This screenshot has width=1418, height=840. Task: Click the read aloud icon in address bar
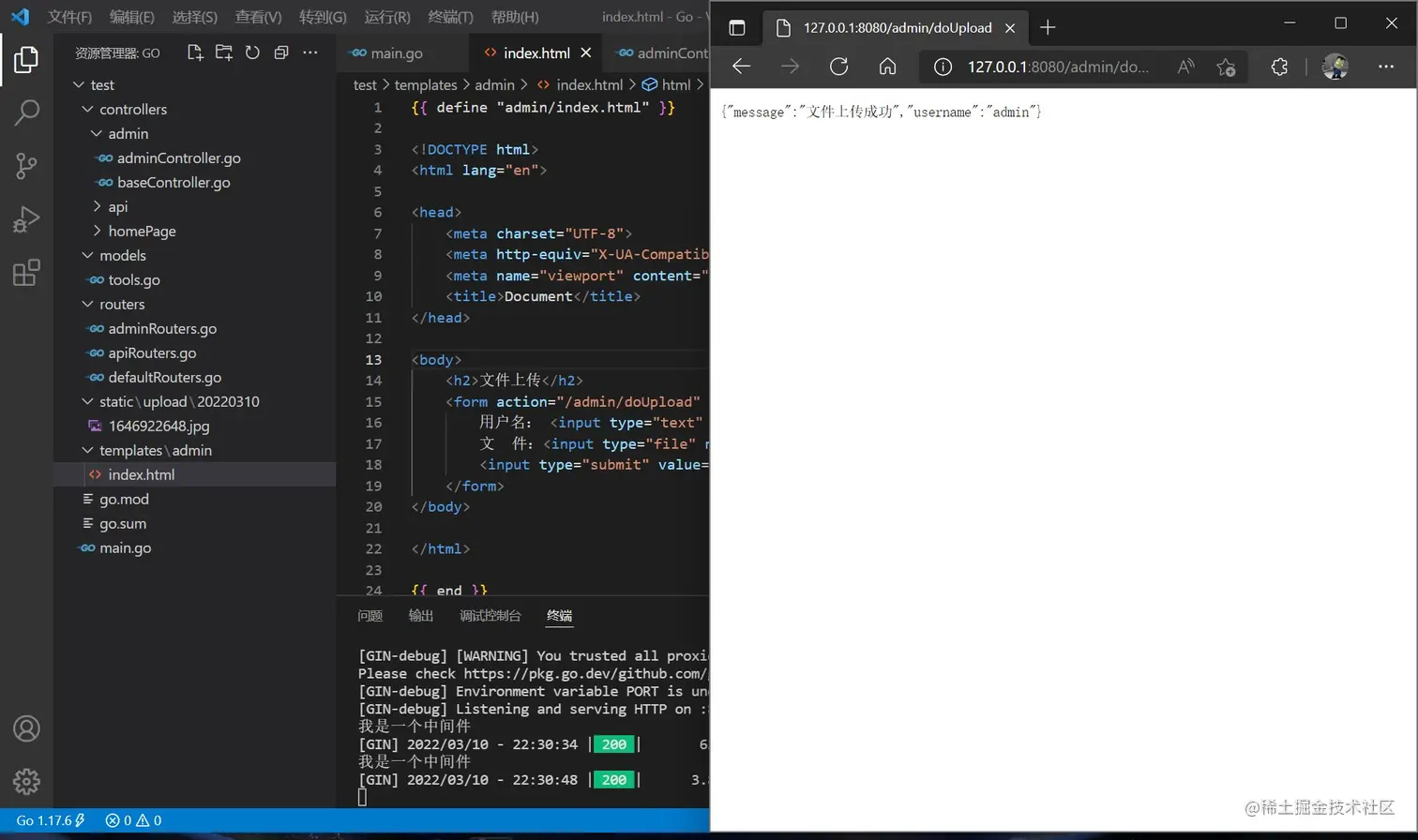pyautogui.click(x=1186, y=67)
